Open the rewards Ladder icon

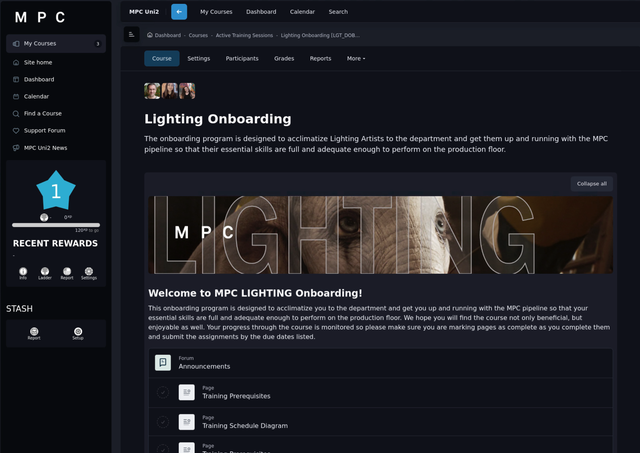tap(45, 271)
